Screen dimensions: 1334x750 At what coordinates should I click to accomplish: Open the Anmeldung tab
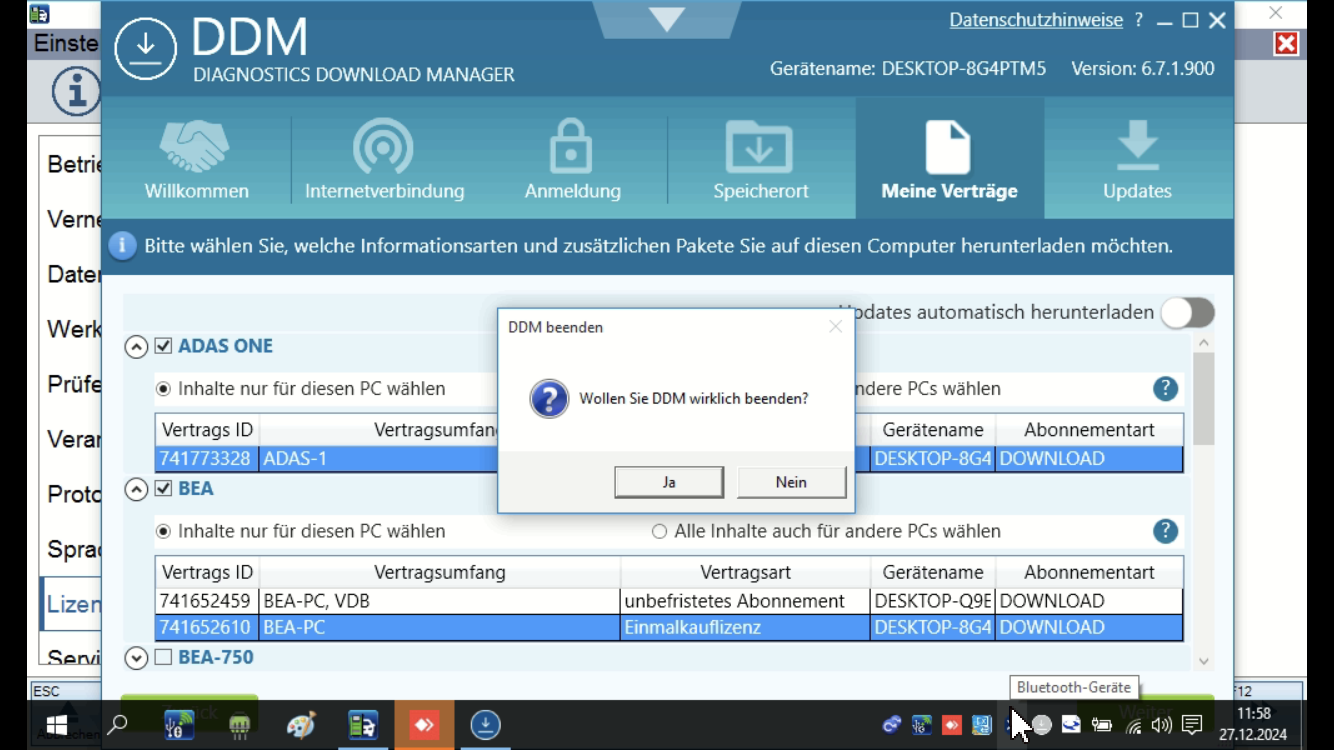click(x=573, y=158)
